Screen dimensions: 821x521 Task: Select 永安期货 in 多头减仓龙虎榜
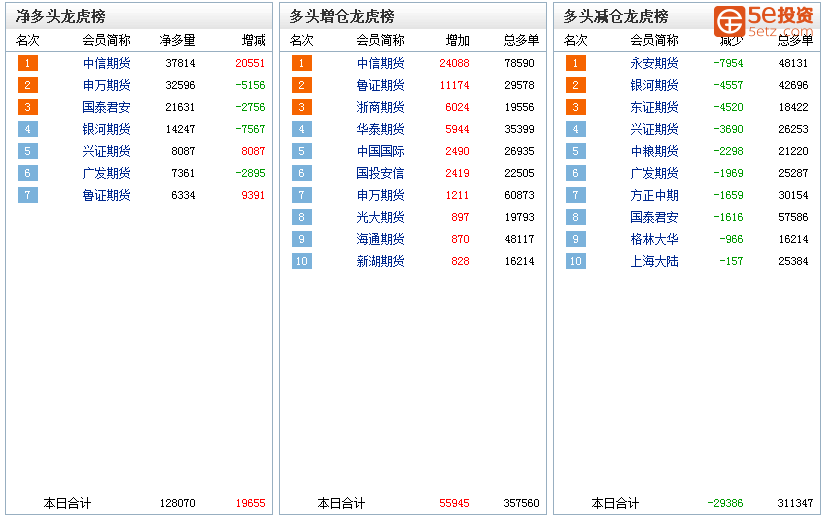click(654, 63)
